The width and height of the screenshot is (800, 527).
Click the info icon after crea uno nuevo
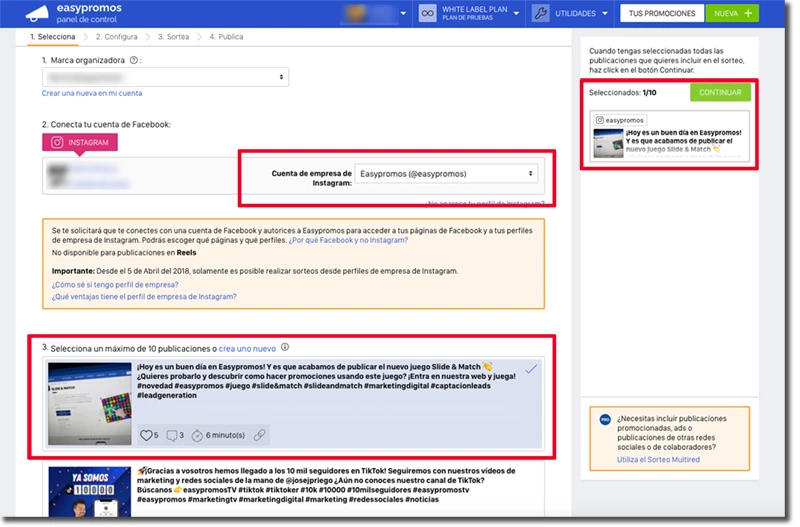point(285,347)
